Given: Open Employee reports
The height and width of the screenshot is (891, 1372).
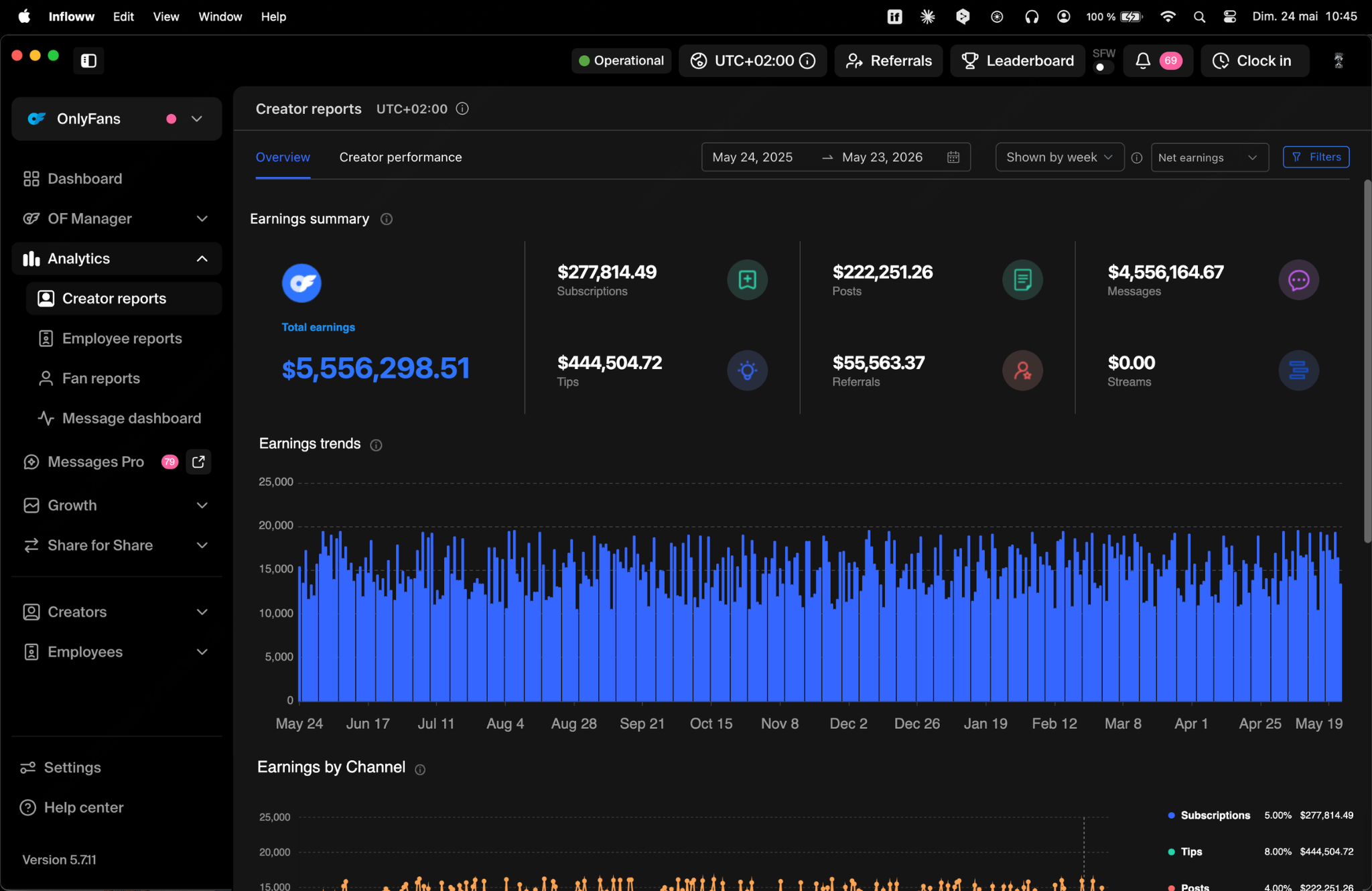Looking at the screenshot, I should (124, 338).
